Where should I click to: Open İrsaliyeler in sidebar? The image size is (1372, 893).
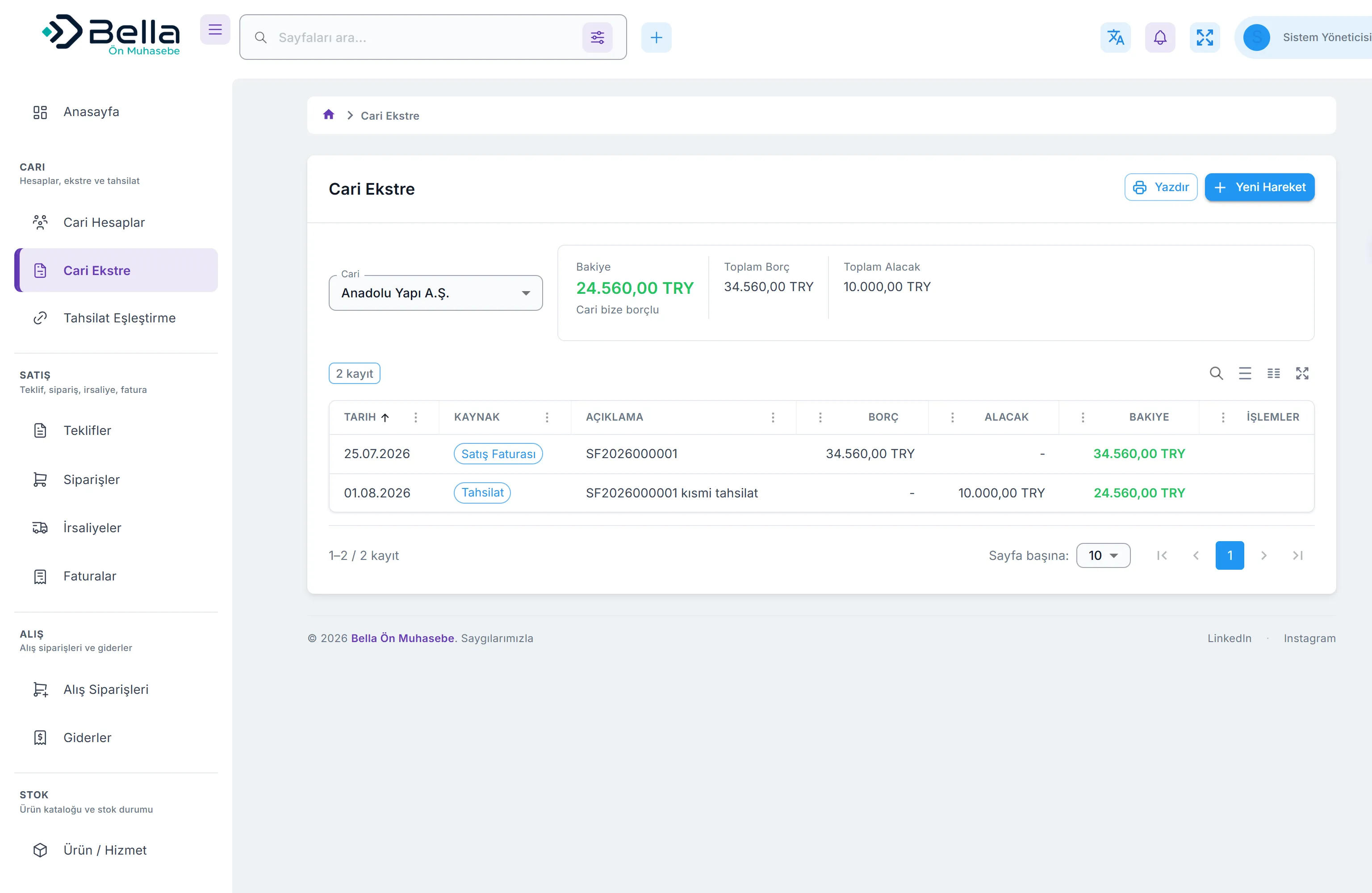pos(116,527)
